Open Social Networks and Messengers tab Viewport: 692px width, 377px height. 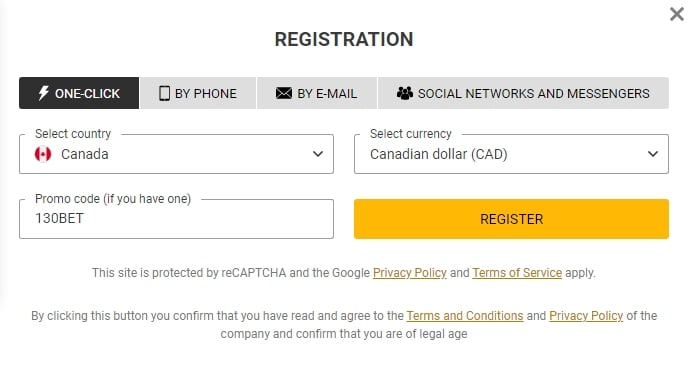coord(523,93)
